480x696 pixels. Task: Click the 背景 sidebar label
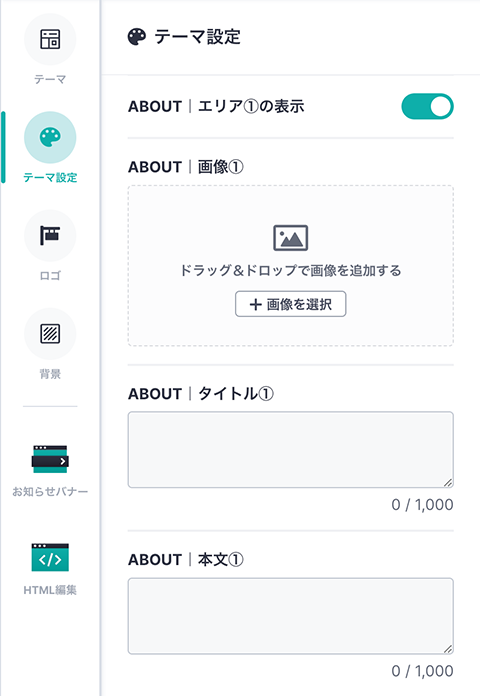[50, 374]
